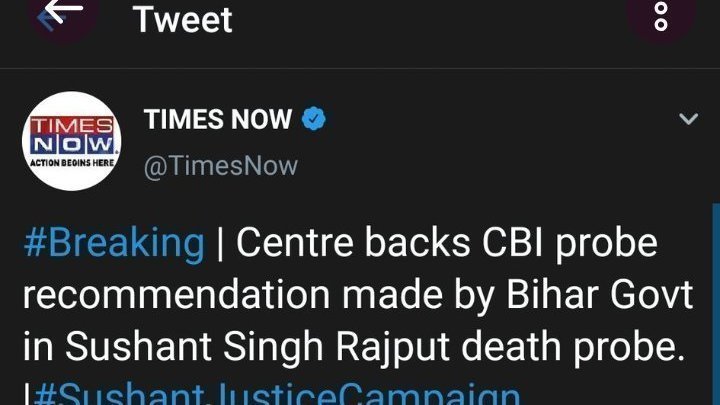Open the Times Now profile picture
This screenshot has width=720, height=405.
pyautogui.click(x=71, y=142)
